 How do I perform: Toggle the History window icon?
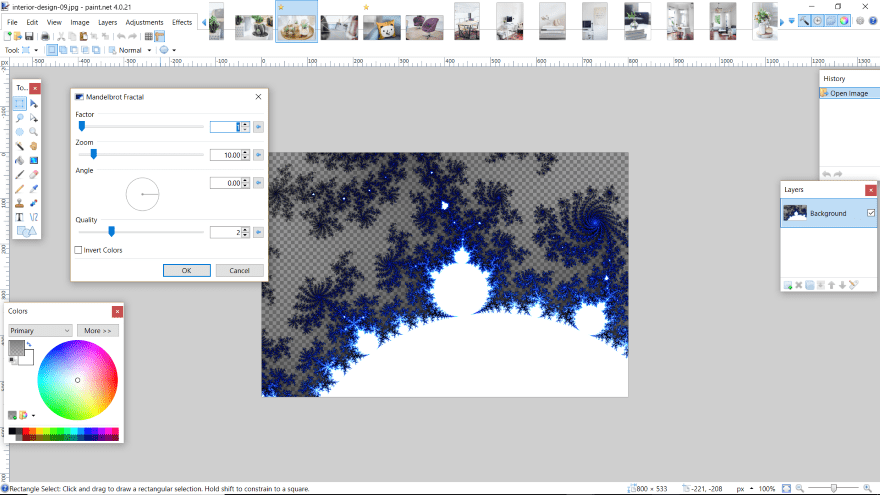tap(817, 21)
